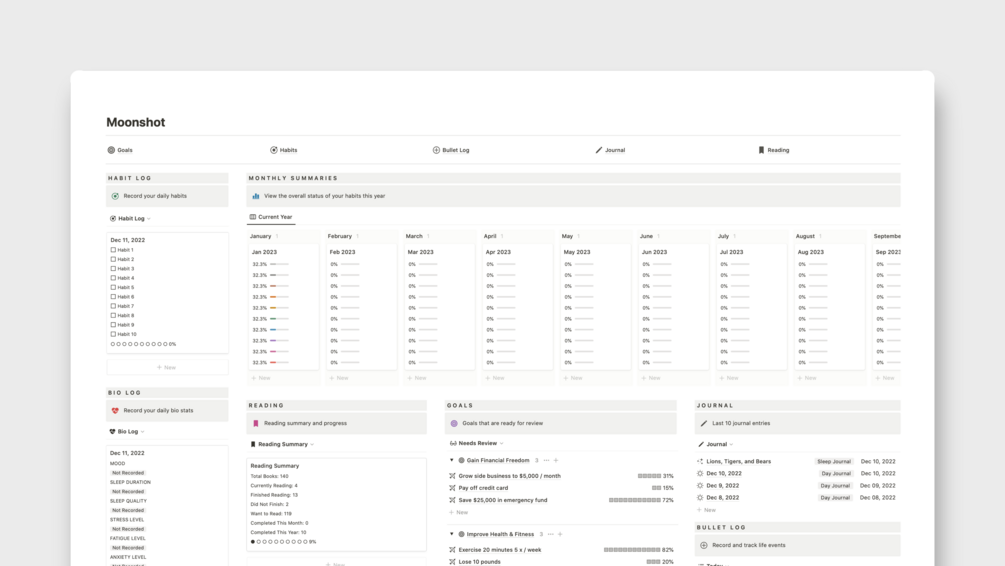Open the Jan 2023 summary card
The width and height of the screenshot is (1005, 566).
[x=283, y=308]
